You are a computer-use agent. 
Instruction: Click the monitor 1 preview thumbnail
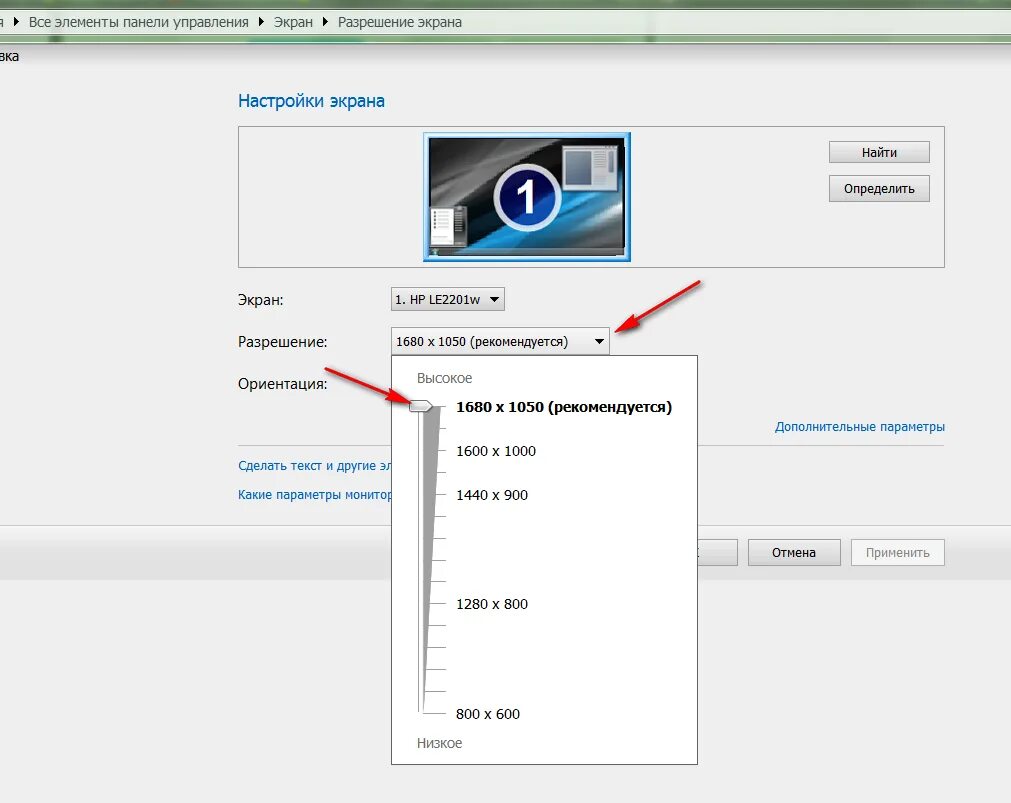[526, 197]
